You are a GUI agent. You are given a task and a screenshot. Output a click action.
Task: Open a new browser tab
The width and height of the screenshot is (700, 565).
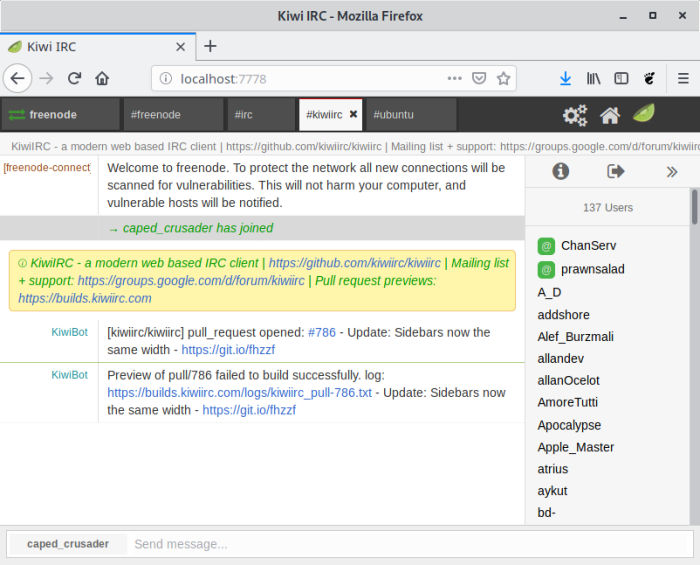click(x=210, y=46)
